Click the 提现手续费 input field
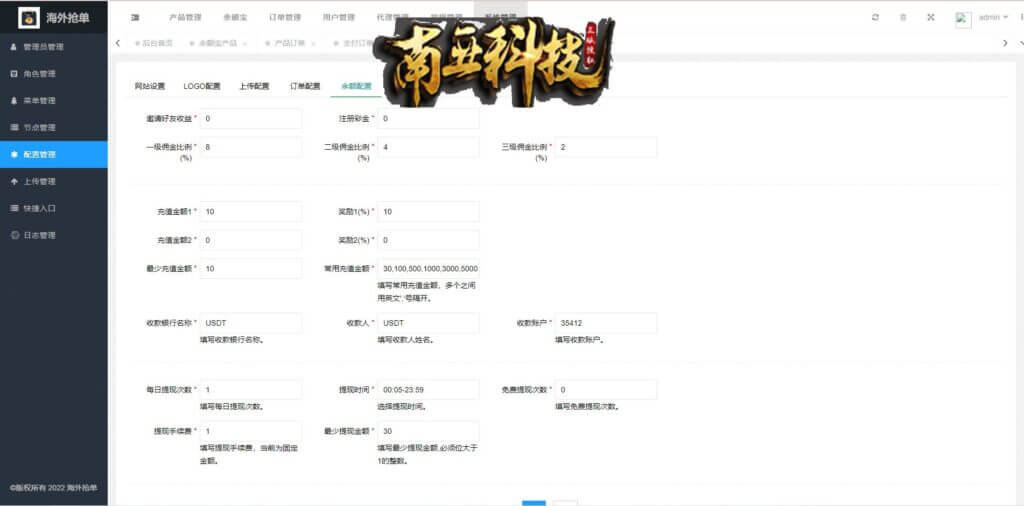 coord(251,431)
